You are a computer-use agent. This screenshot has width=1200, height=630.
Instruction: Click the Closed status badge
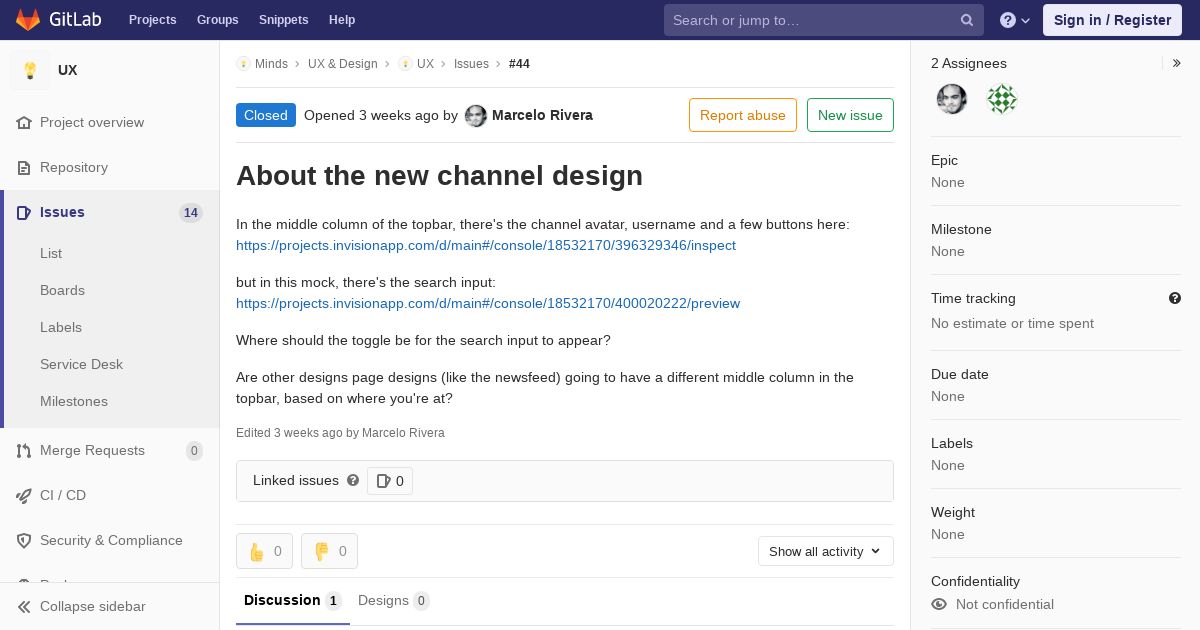tap(266, 115)
